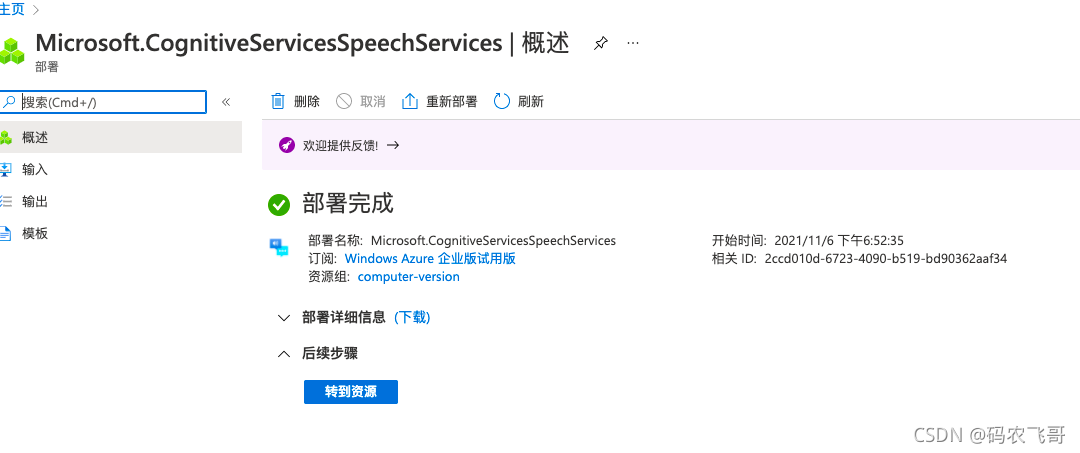Click the 下载 link for deployment details
1080x453 pixels.
[x=412, y=317]
